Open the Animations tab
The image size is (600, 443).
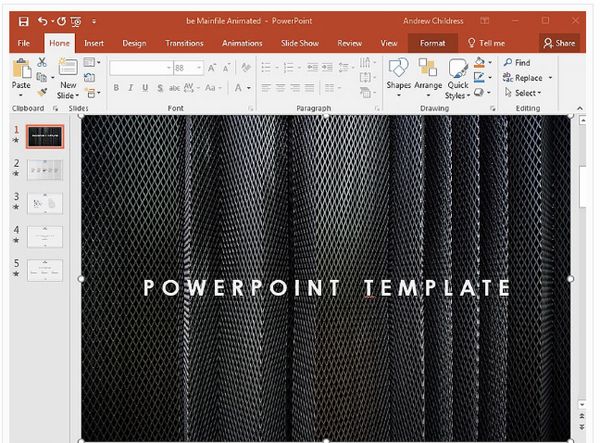[242, 43]
